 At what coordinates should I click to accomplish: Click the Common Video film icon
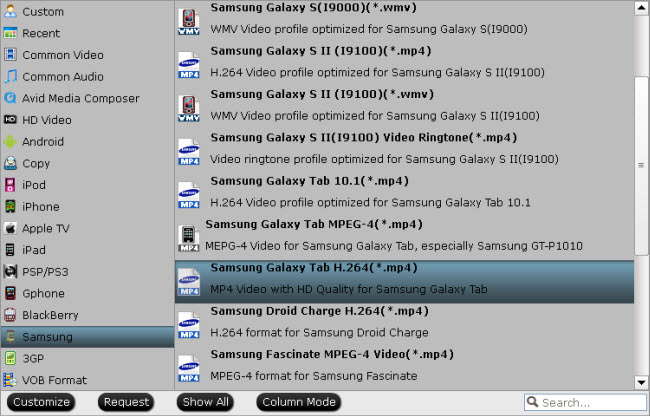coord(10,54)
